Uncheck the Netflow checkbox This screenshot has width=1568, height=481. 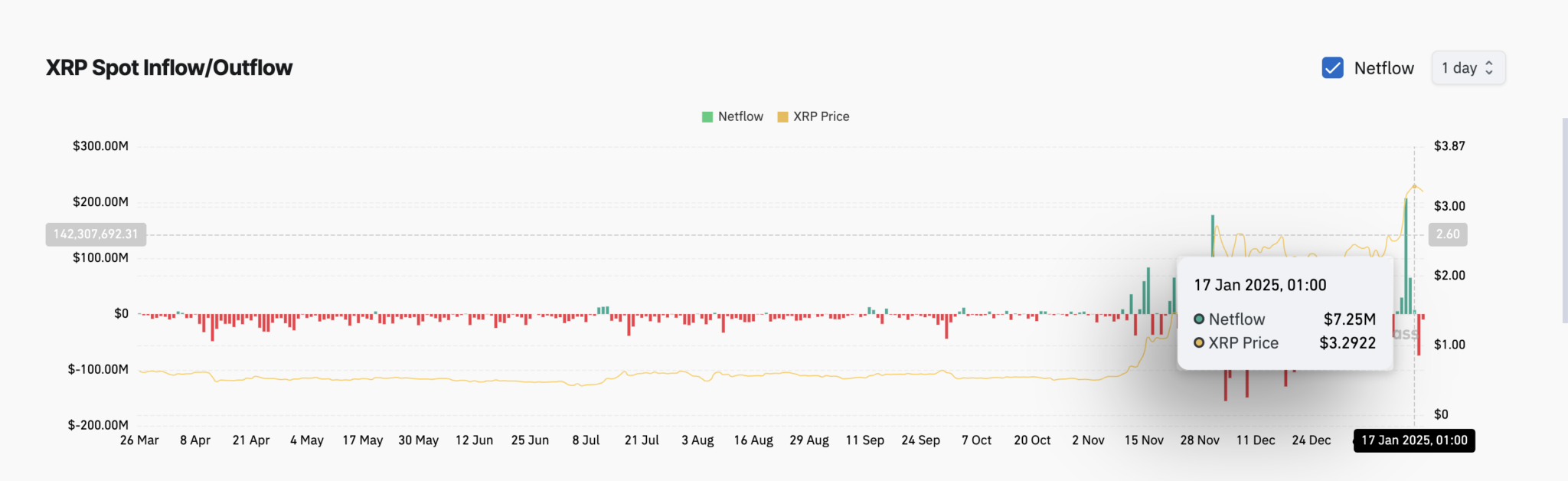point(1332,68)
